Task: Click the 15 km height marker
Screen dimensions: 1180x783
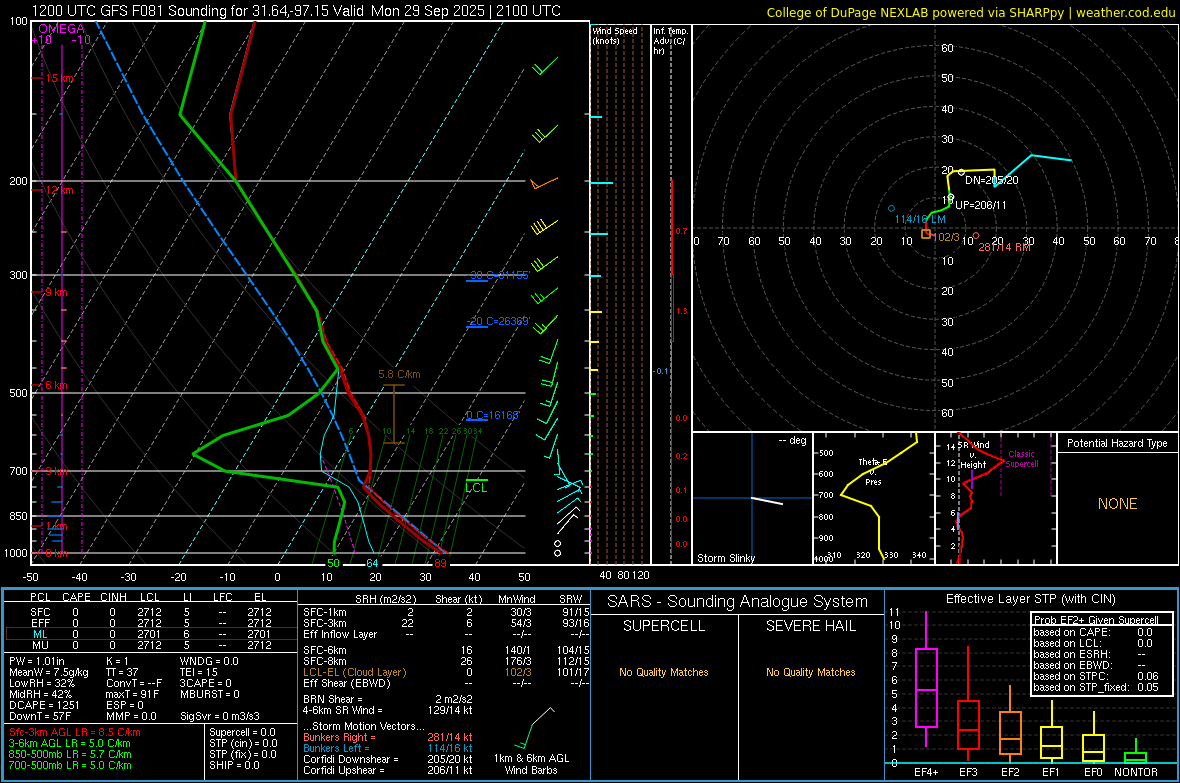Action: (x=59, y=78)
